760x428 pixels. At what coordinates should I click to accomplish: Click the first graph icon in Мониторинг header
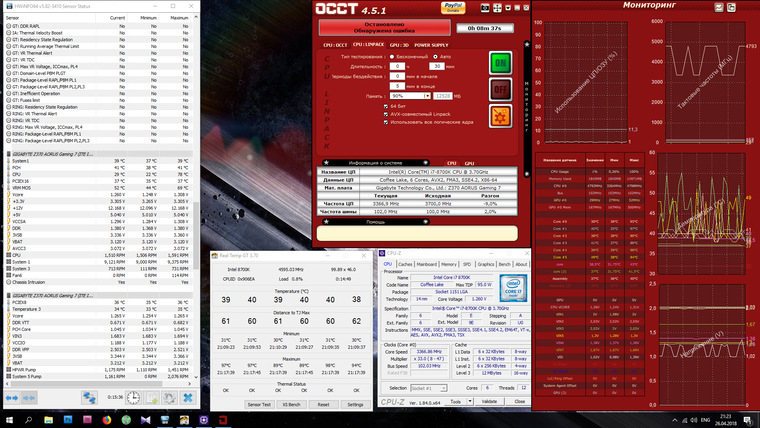[x=719, y=7]
